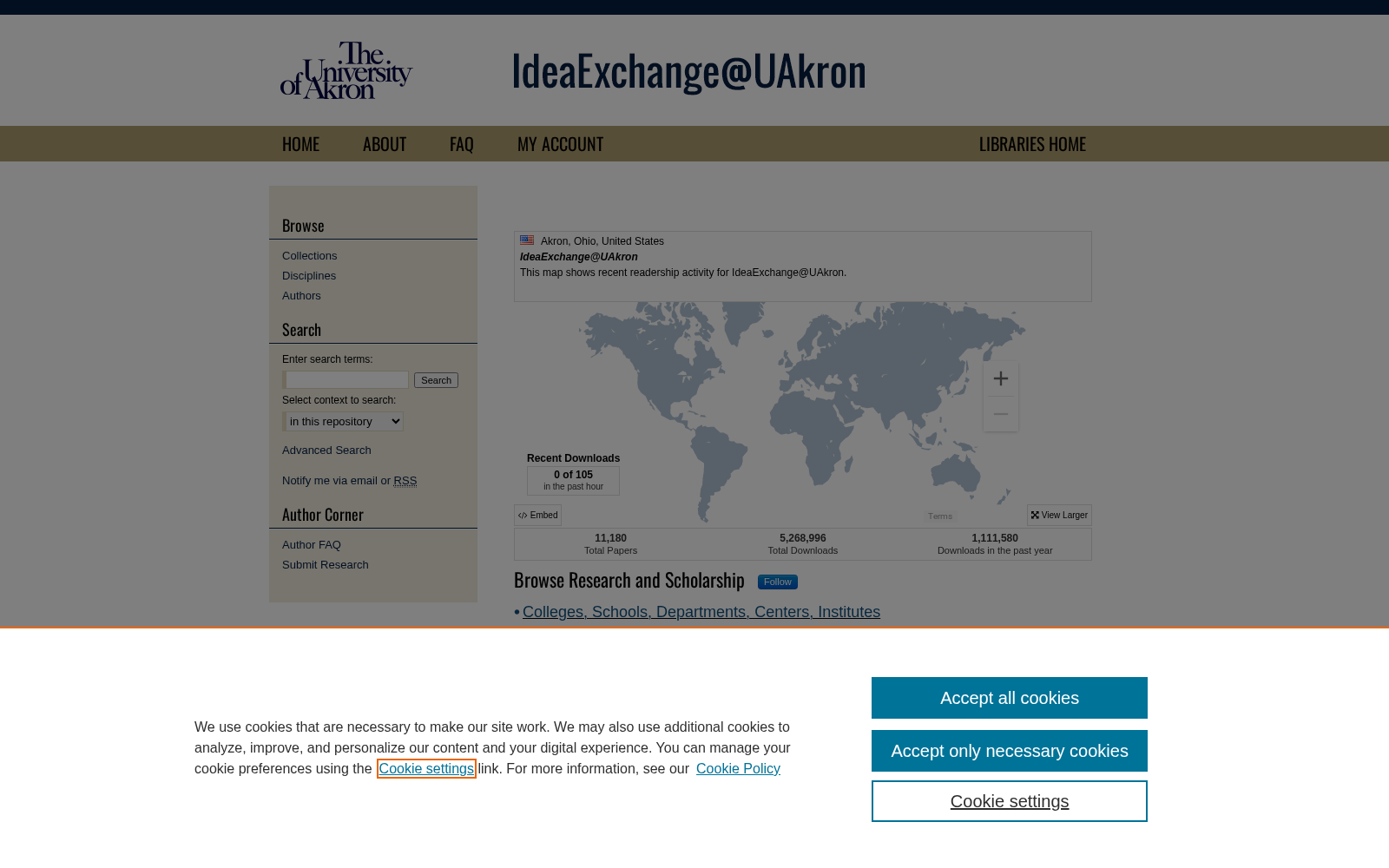1389x868 pixels.
Task: Open the FAQ menu item
Action: point(462,144)
